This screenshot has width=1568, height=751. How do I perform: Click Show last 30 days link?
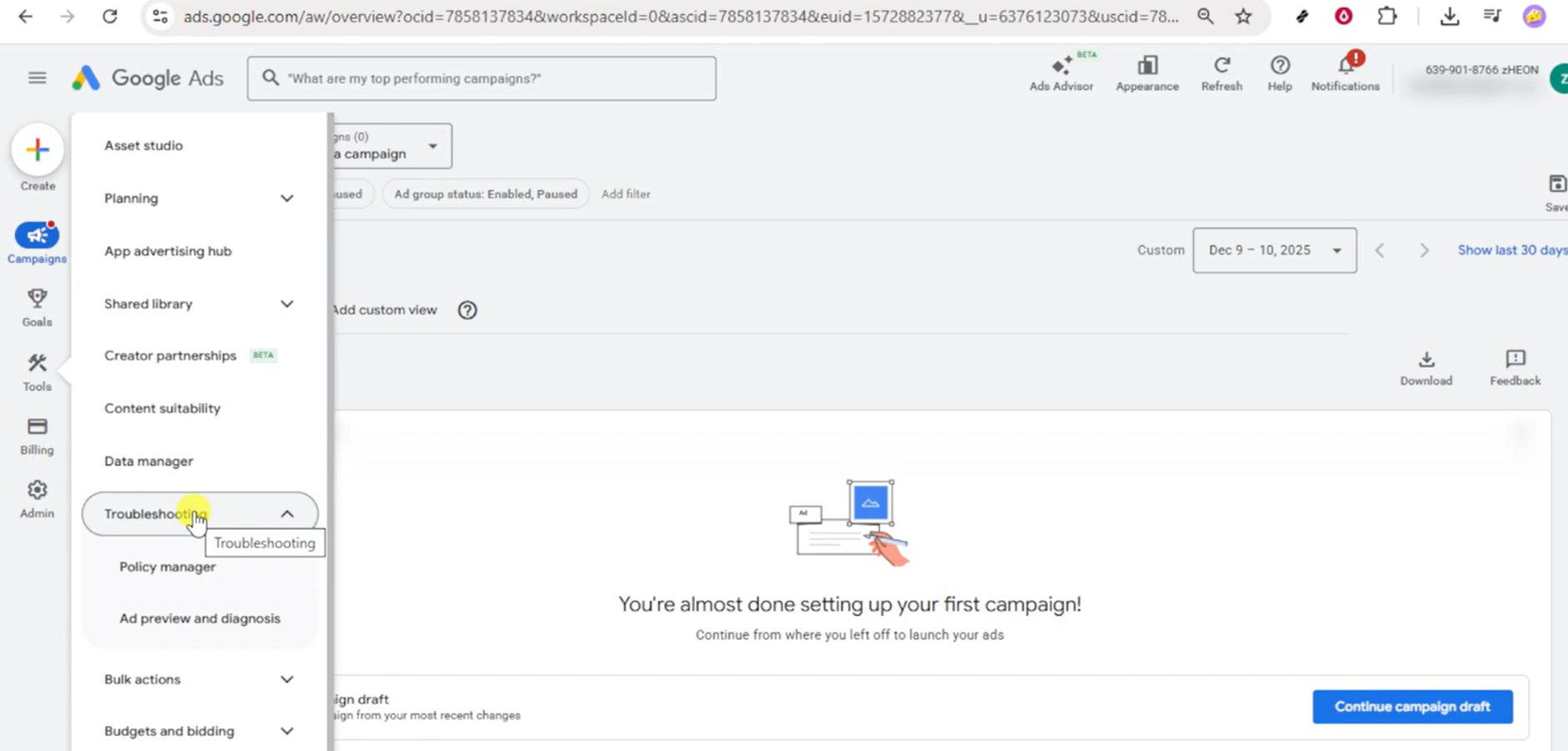click(x=1512, y=250)
